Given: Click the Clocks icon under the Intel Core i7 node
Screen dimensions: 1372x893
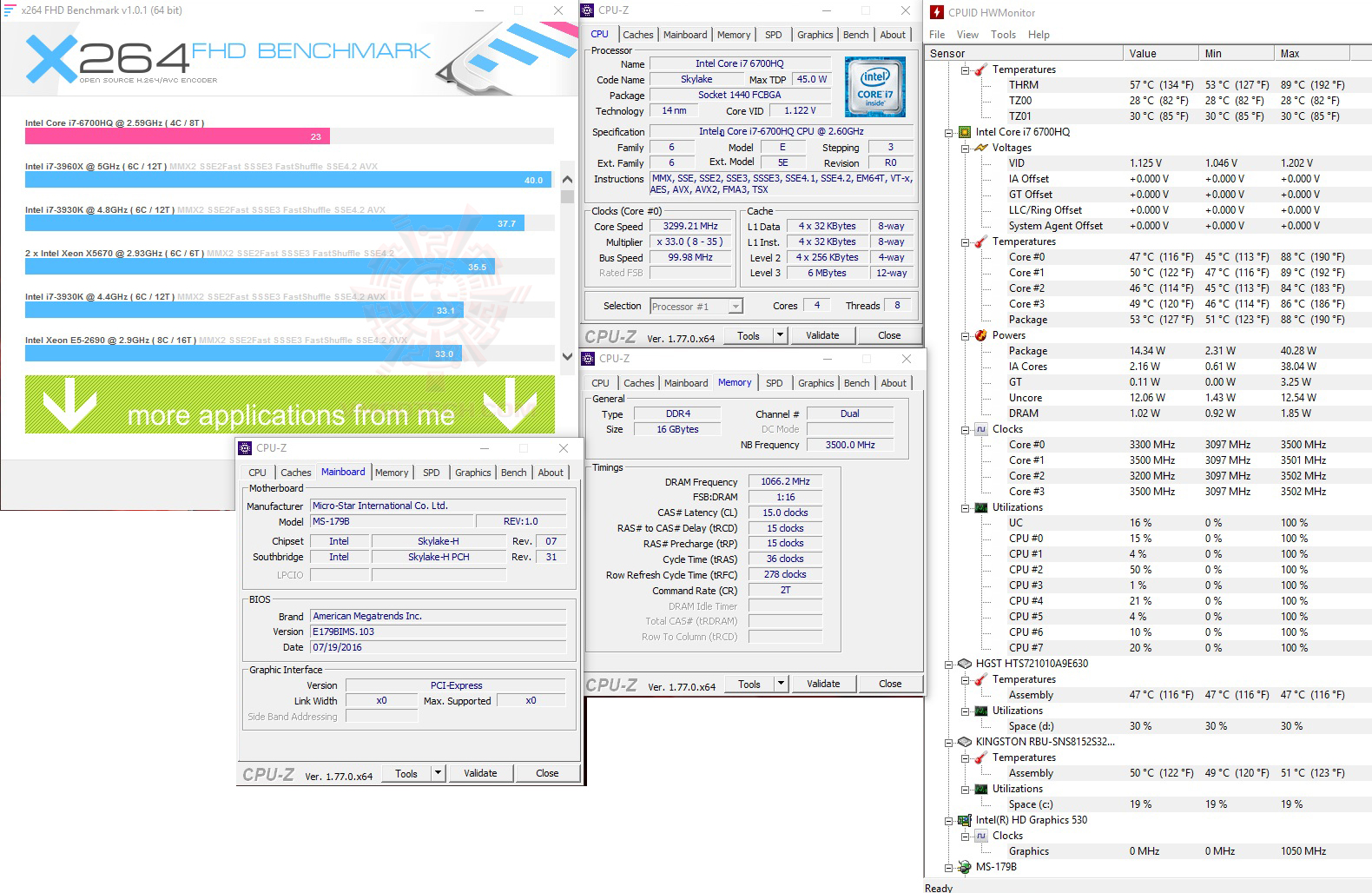Looking at the screenshot, I should tap(980, 429).
